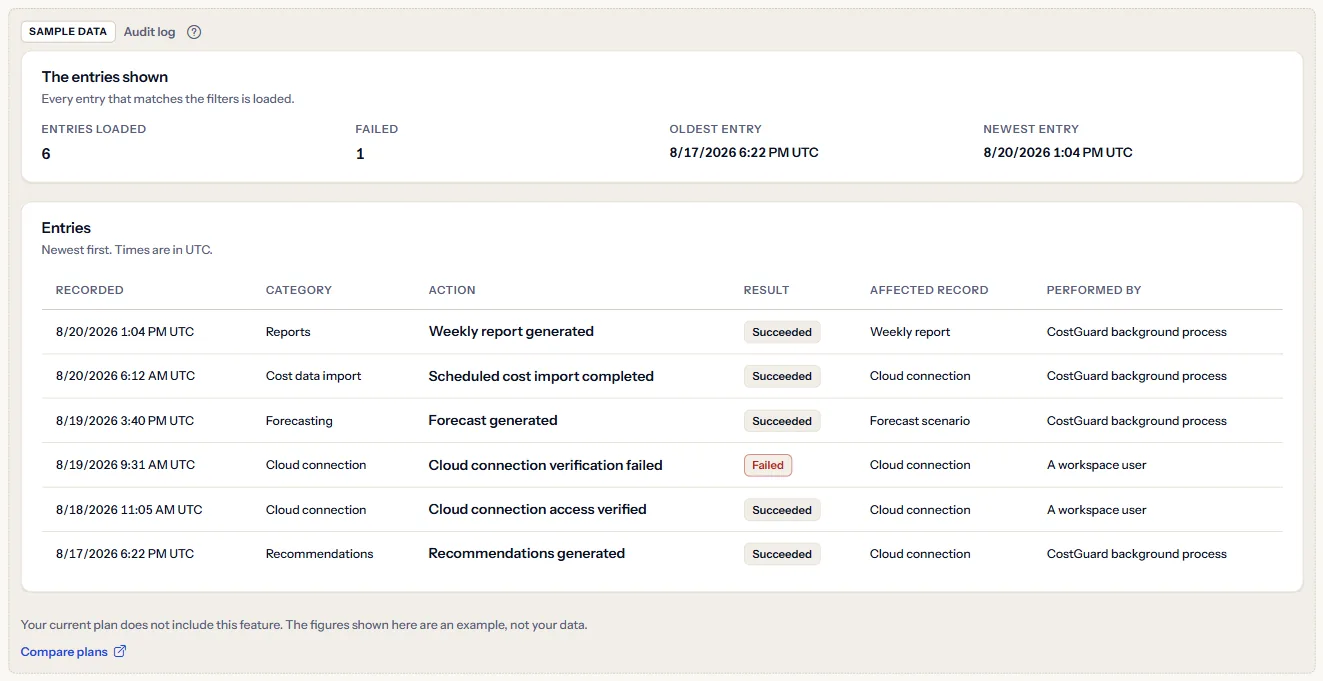
Task: Select the Weekly report generated action
Action: point(511,331)
